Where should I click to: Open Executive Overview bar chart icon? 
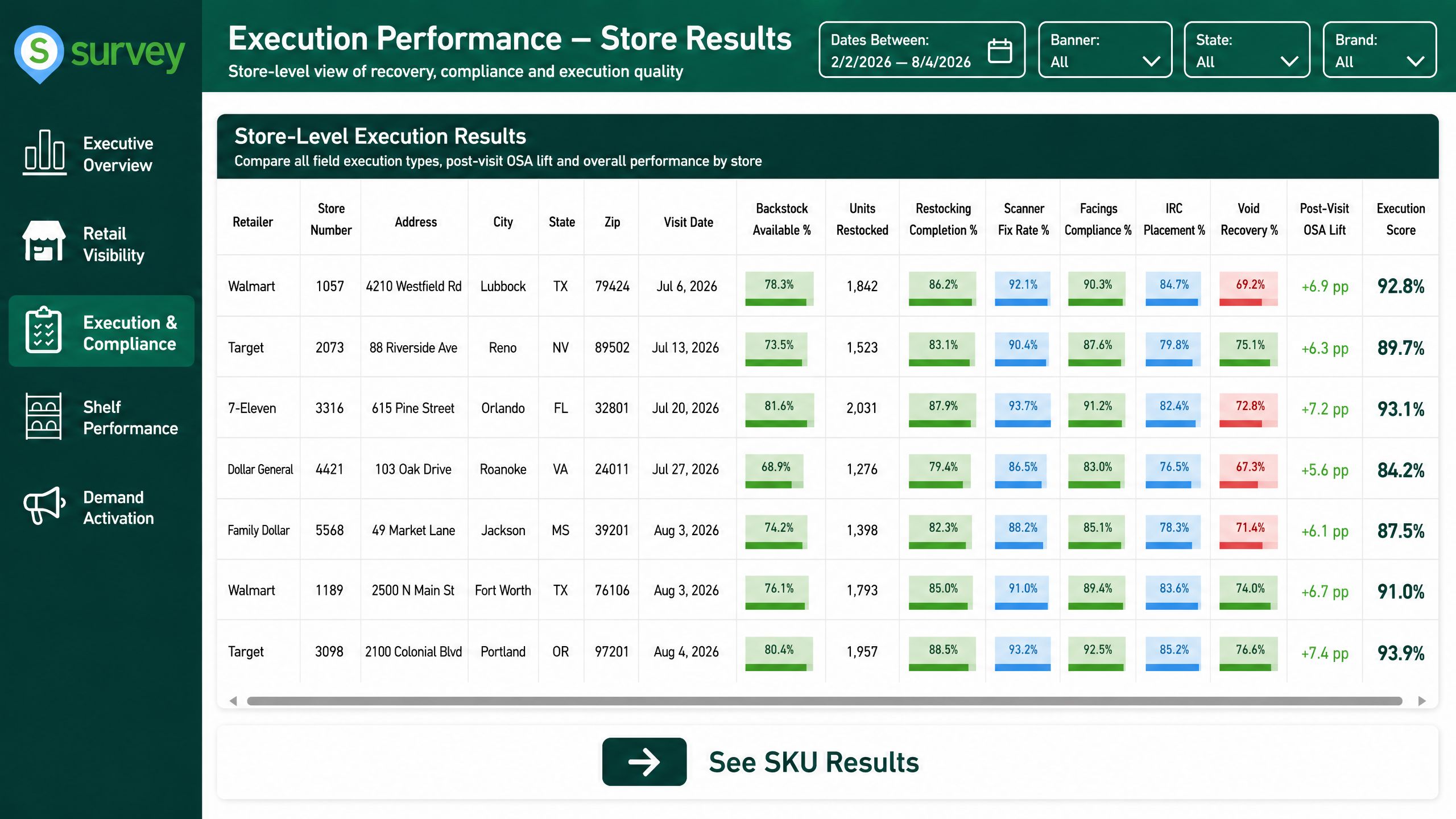(x=44, y=152)
